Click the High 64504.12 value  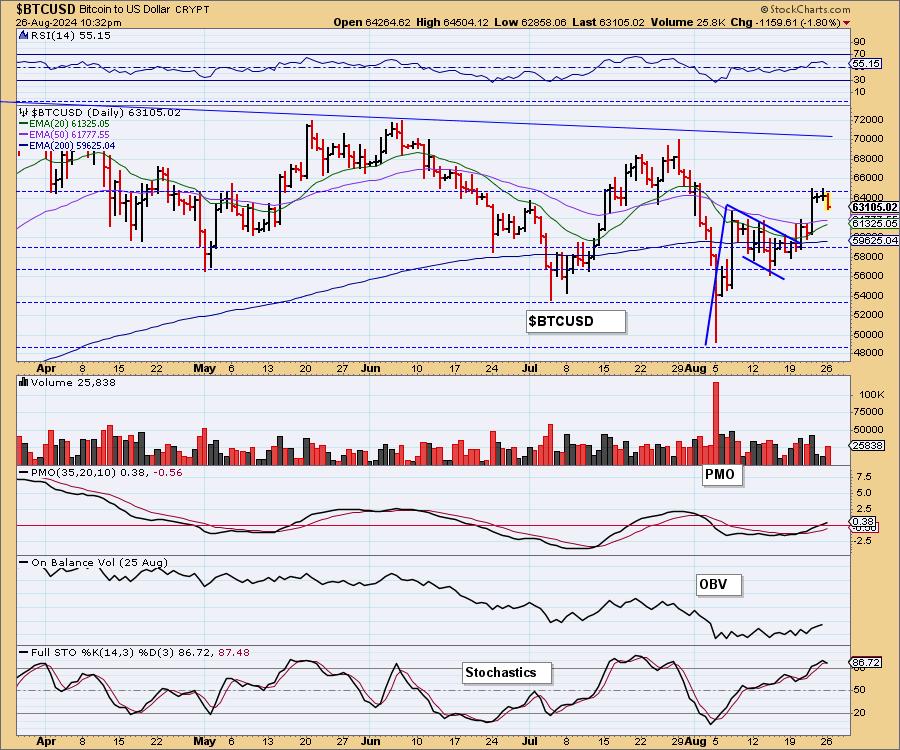point(452,22)
